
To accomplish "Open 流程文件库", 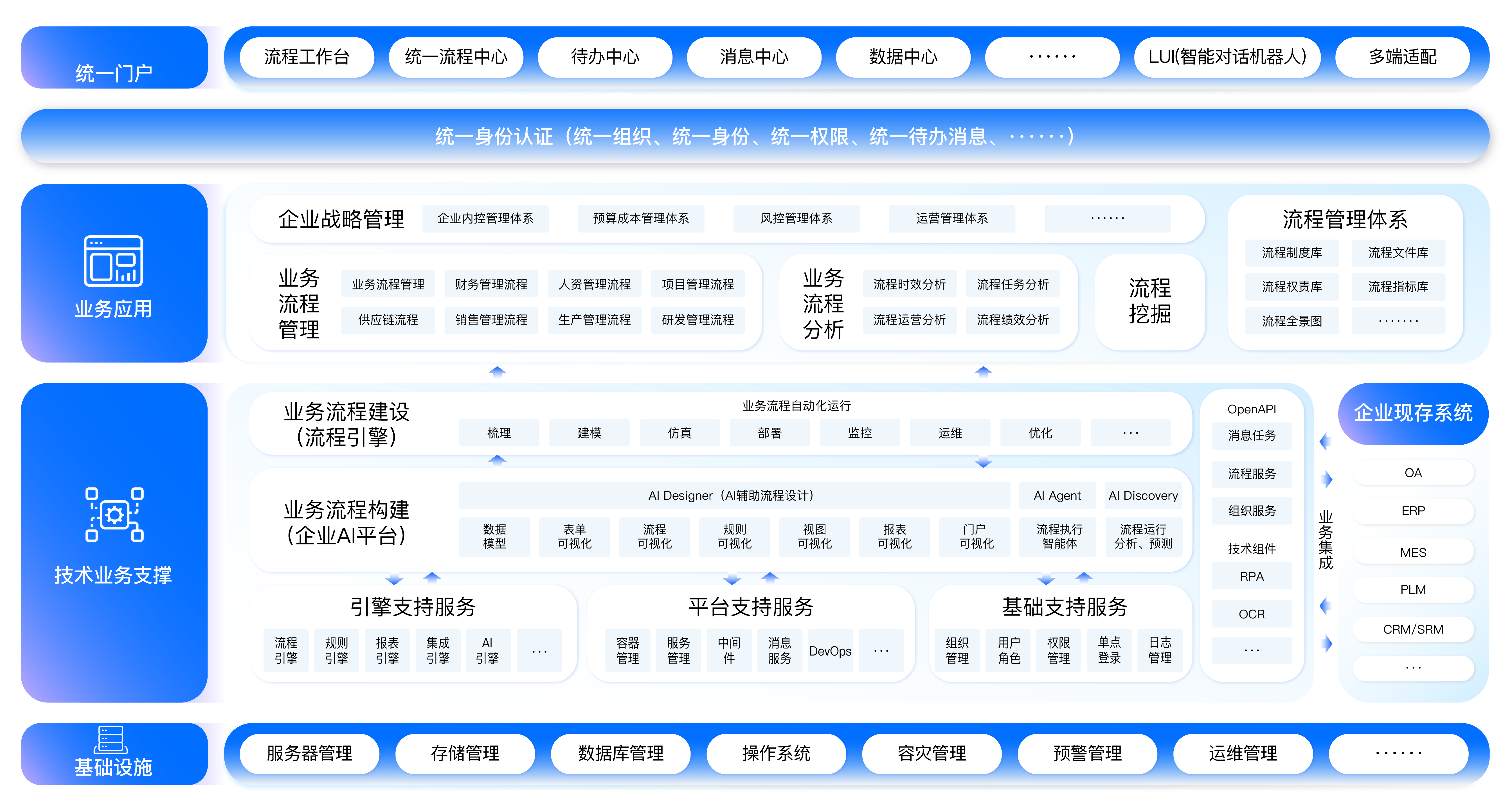I will click(1399, 253).
